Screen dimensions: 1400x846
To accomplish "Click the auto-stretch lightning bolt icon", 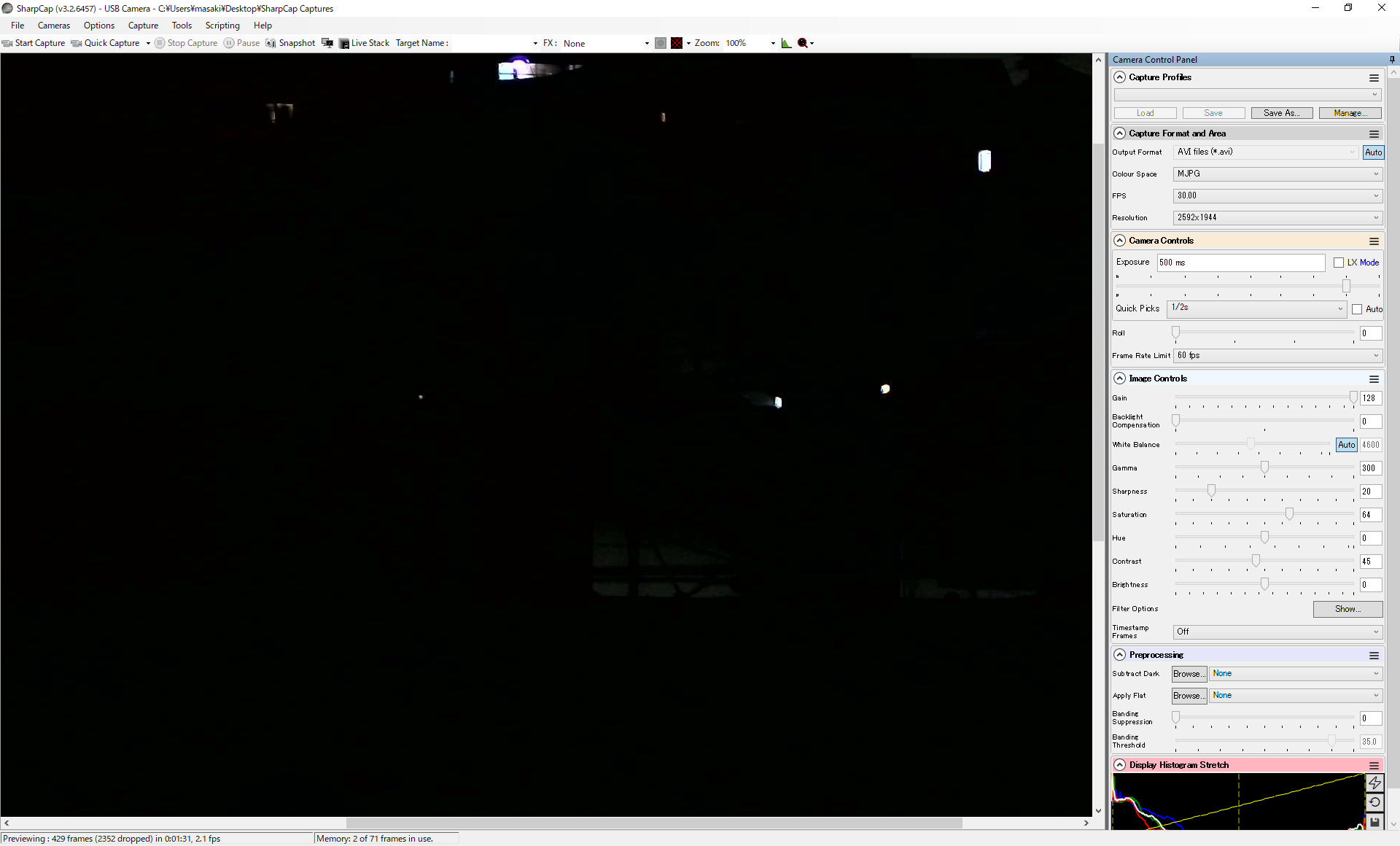I will (x=1374, y=783).
